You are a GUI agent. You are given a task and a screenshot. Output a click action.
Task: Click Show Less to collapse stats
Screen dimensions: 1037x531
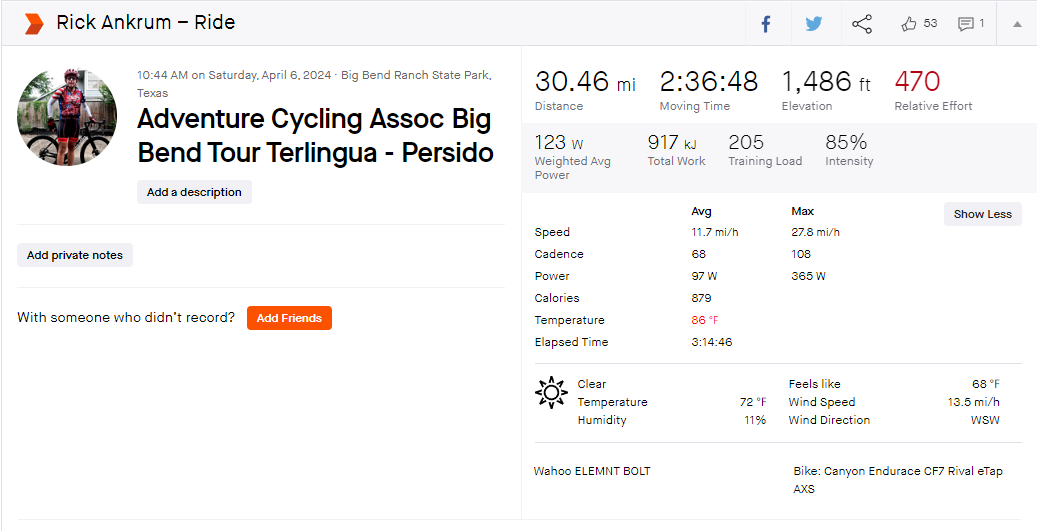tap(982, 214)
